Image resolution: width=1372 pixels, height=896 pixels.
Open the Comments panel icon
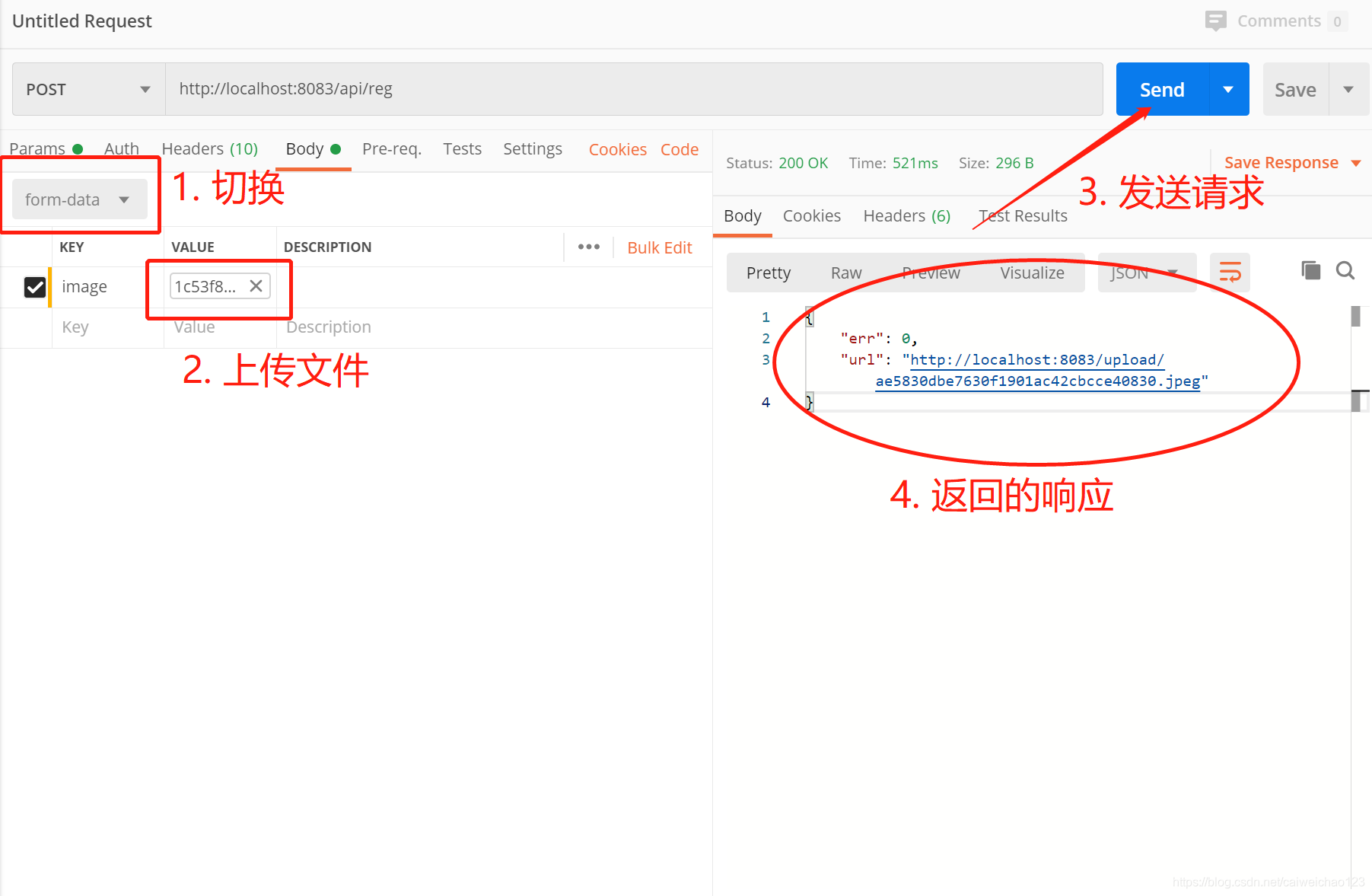(1215, 21)
